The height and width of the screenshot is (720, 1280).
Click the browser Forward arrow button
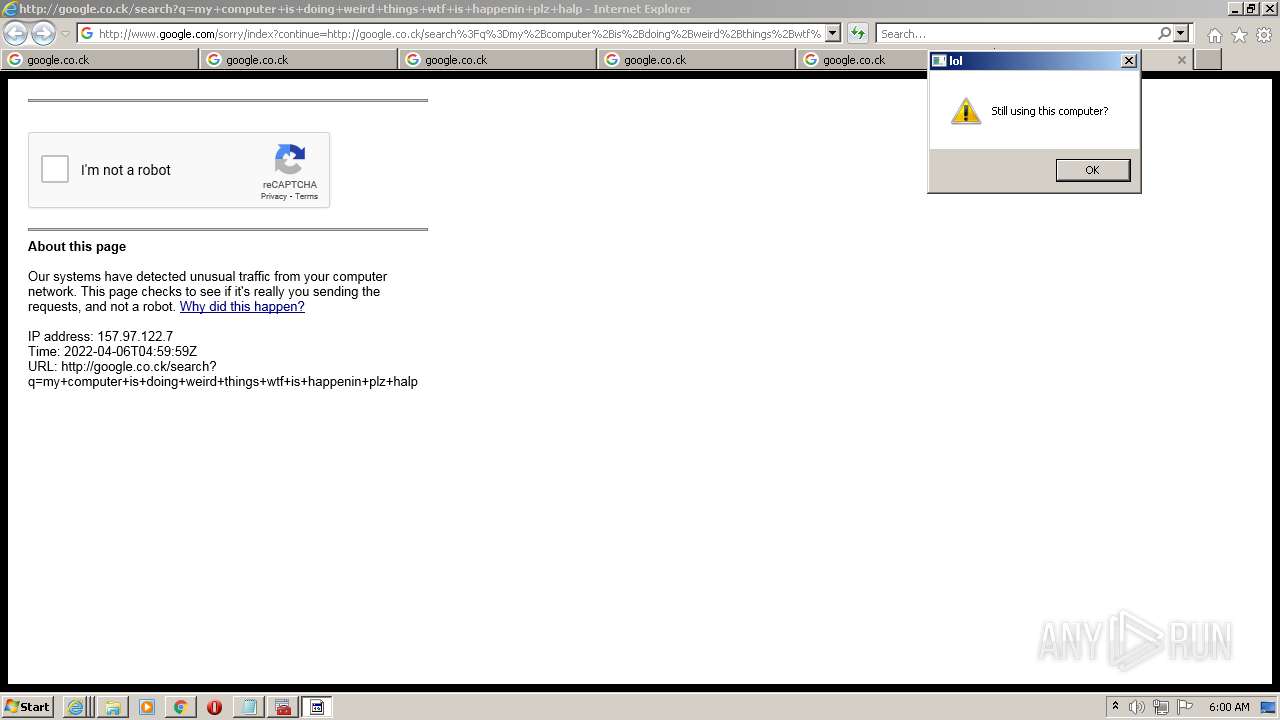(x=43, y=33)
